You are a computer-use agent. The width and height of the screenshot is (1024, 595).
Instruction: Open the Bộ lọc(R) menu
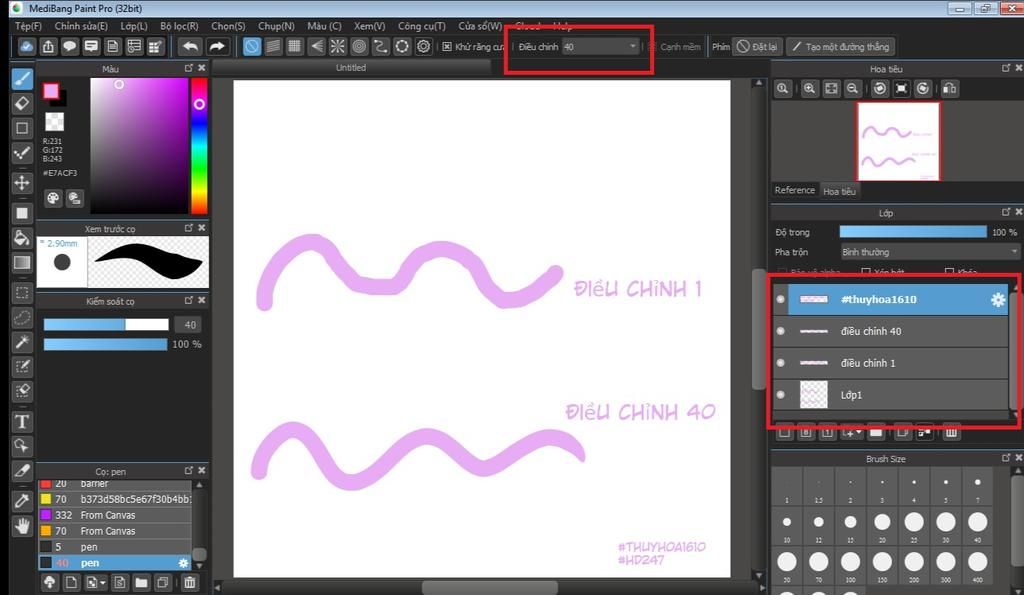point(179,26)
